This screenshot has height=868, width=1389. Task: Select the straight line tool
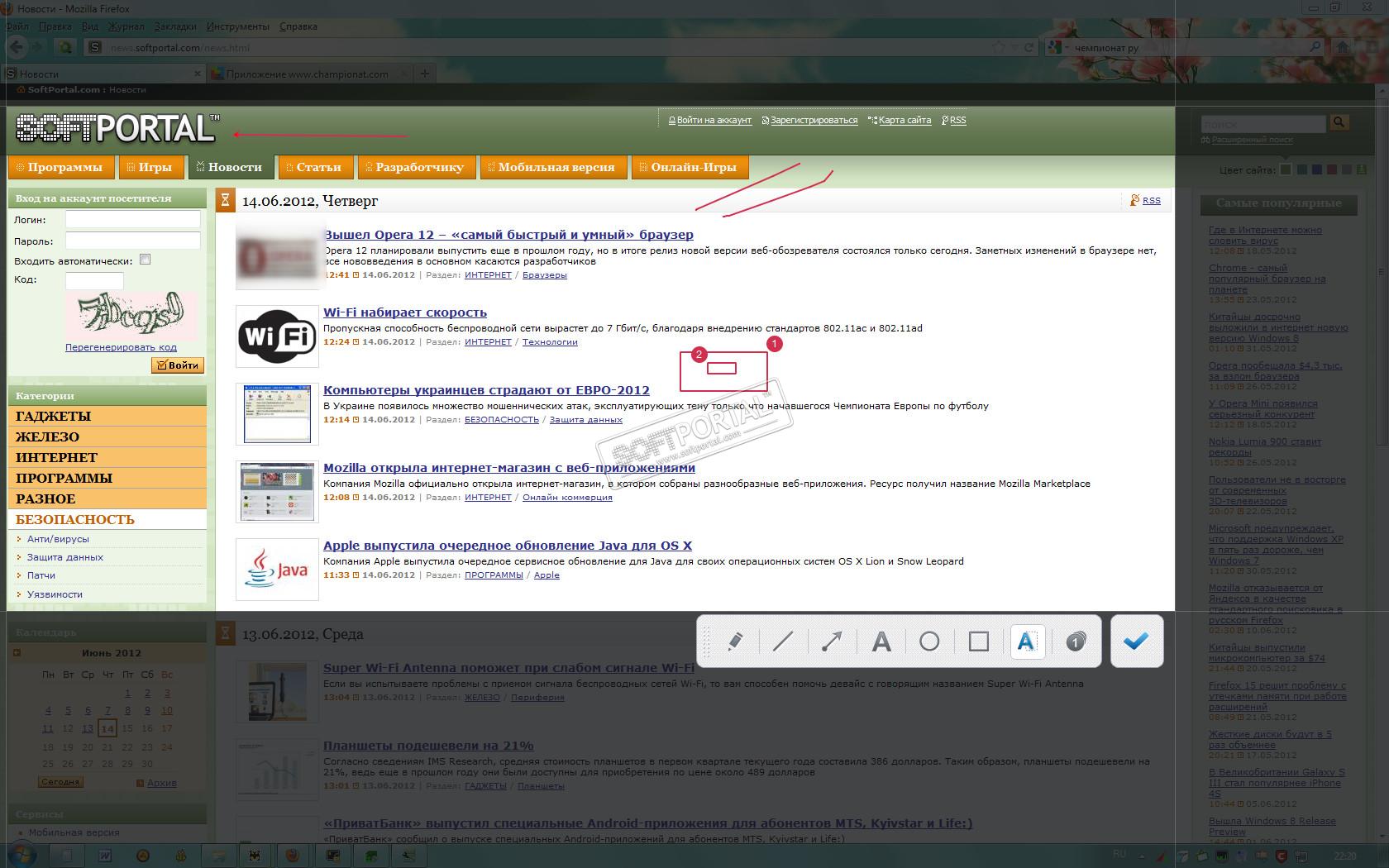782,641
